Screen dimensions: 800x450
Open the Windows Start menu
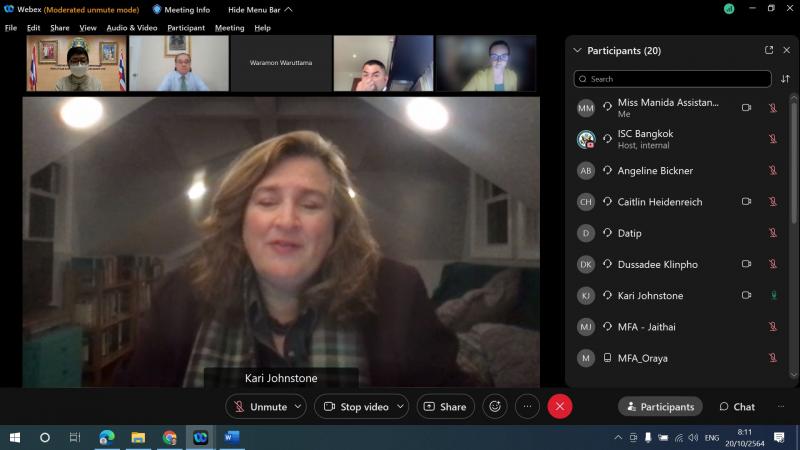point(15,437)
